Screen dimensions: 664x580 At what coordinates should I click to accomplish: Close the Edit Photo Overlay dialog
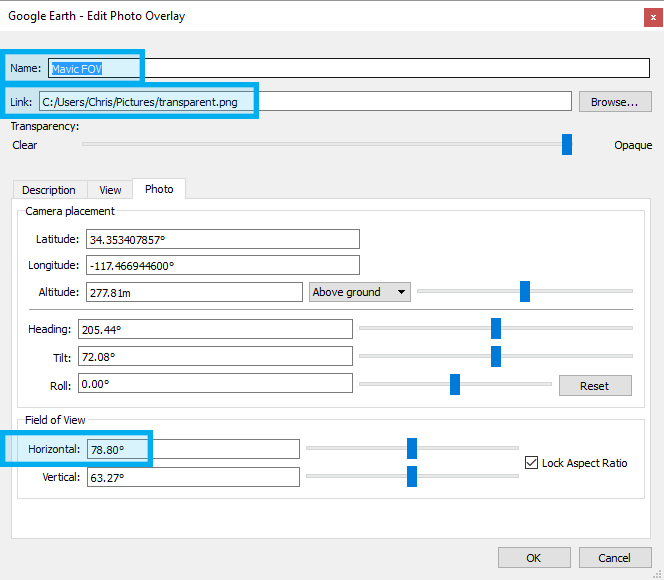click(x=653, y=18)
